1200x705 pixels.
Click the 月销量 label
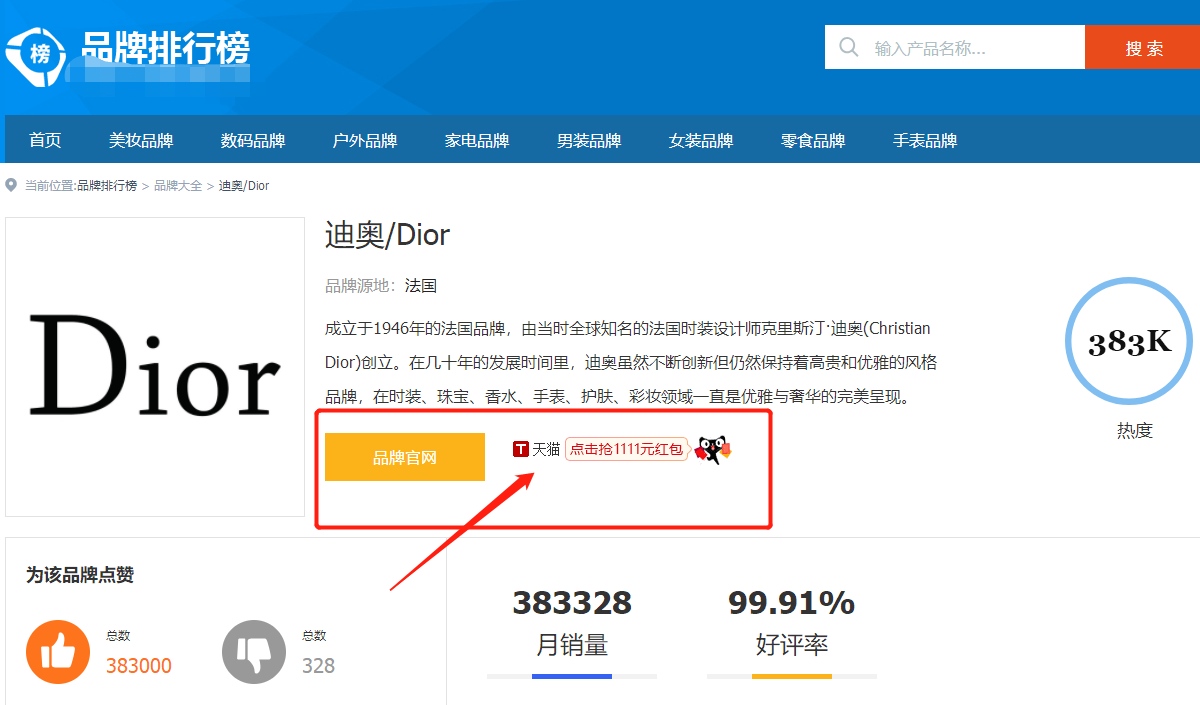click(x=572, y=645)
